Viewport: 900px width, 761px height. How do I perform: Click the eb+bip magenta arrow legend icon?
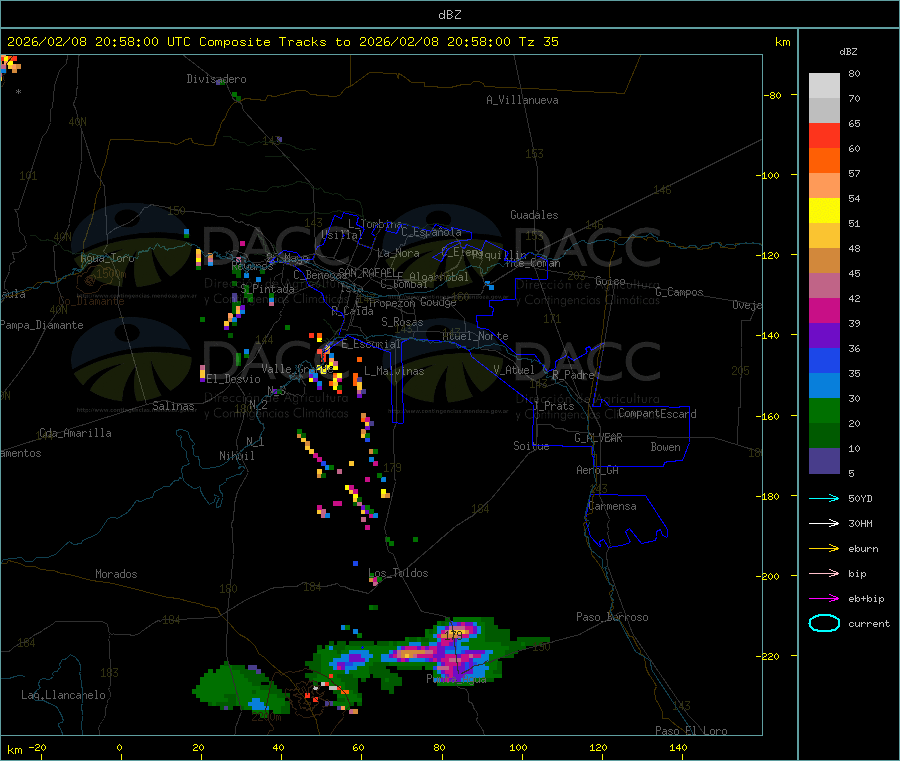click(824, 599)
